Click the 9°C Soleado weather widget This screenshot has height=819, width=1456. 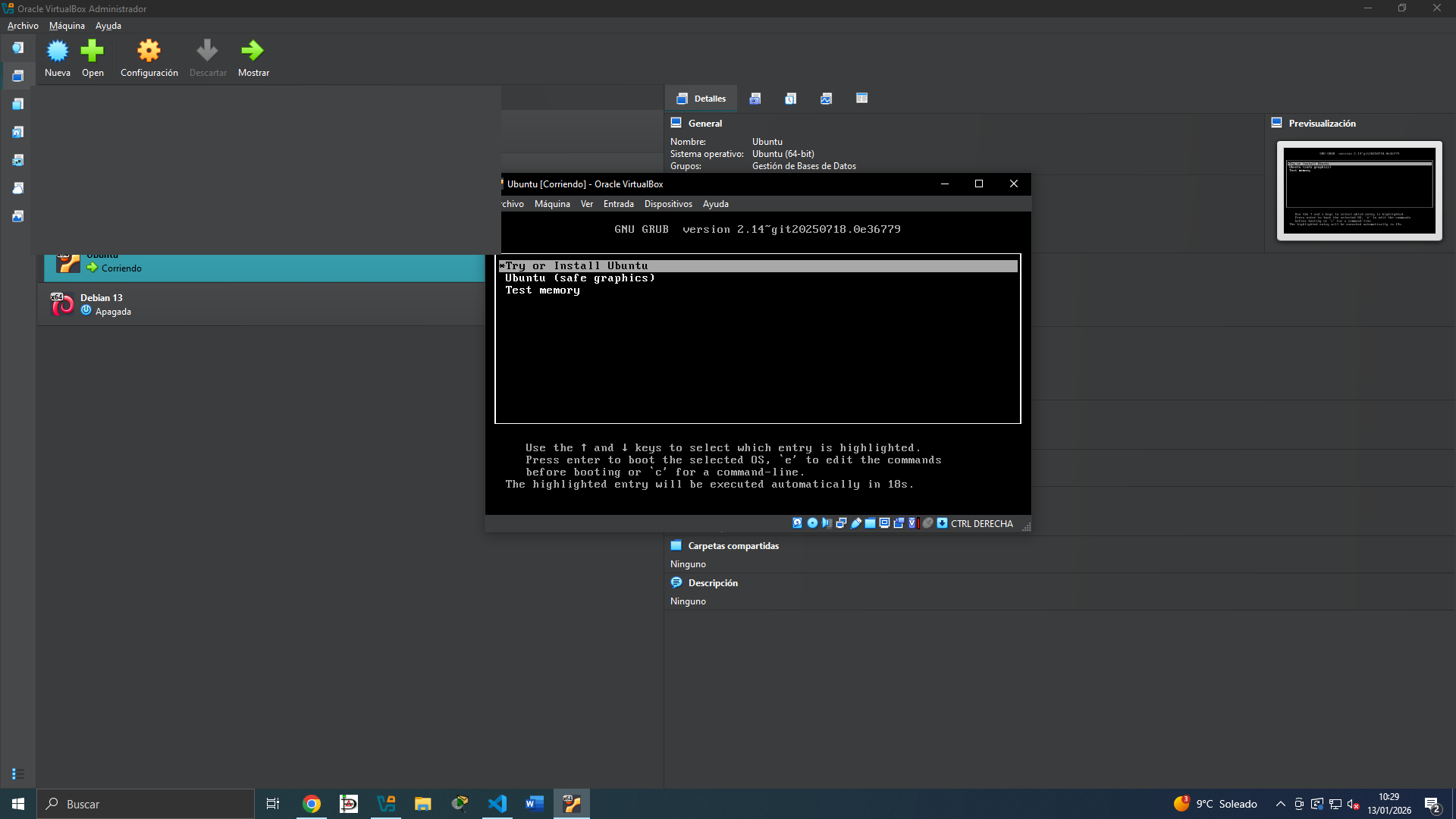1216,804
